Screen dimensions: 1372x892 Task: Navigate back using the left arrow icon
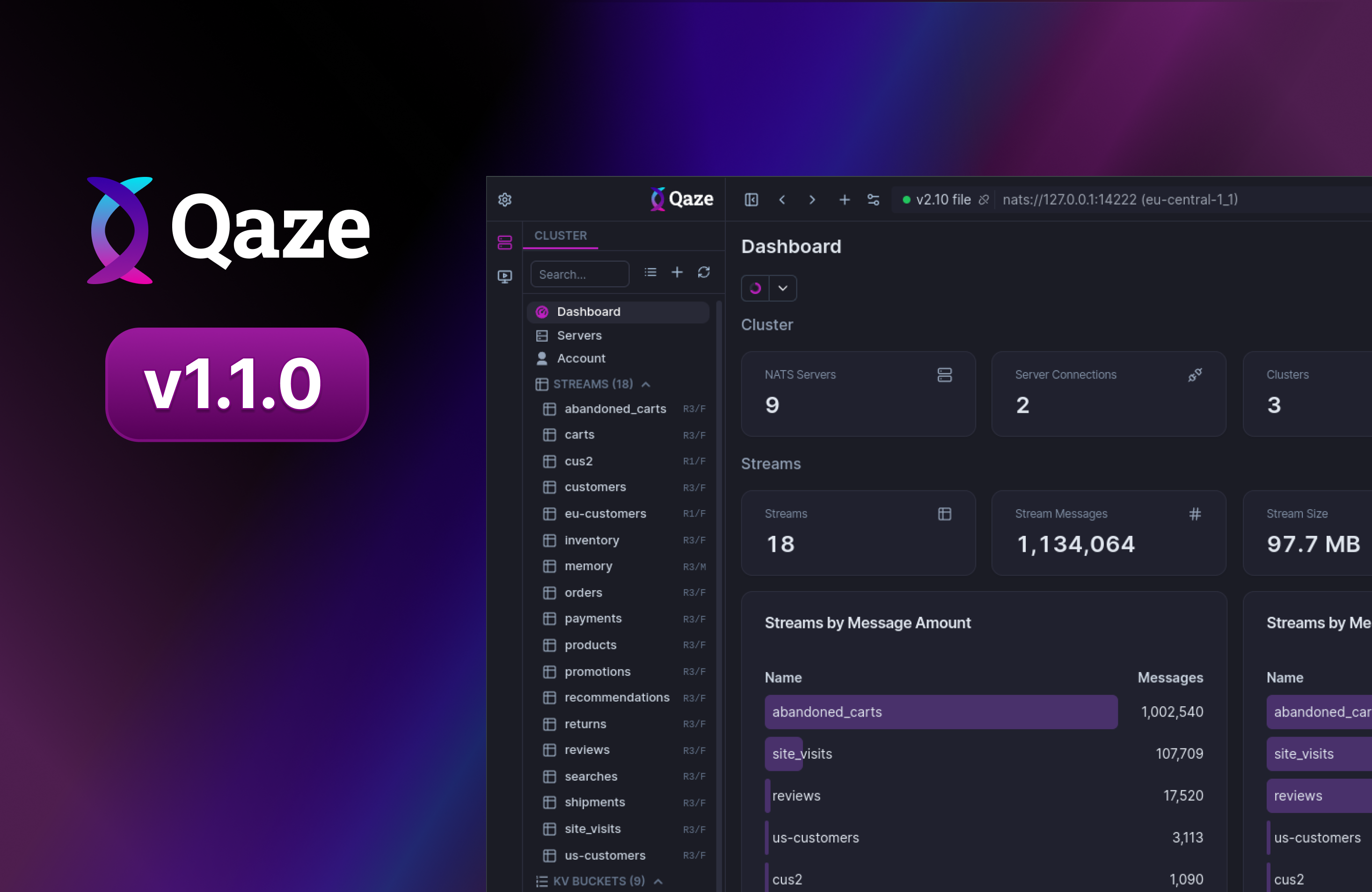[x=782, y=199]
